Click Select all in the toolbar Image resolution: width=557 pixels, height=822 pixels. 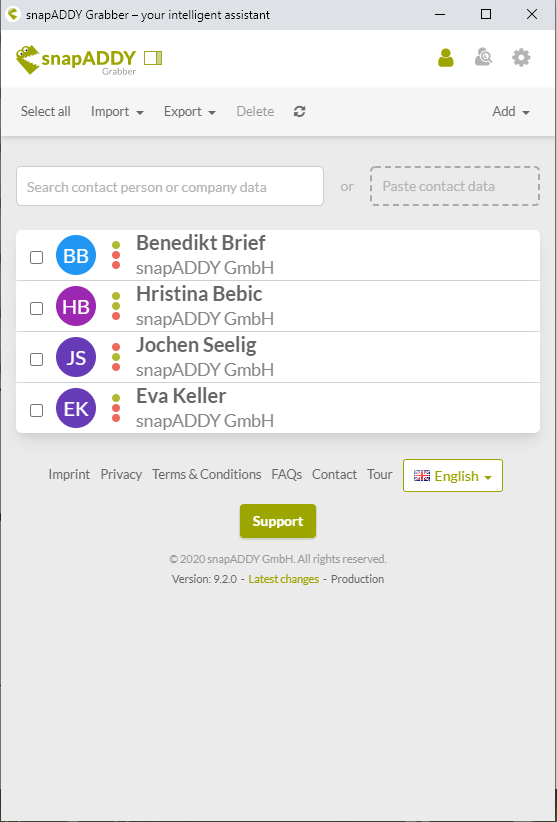(46, 111)
